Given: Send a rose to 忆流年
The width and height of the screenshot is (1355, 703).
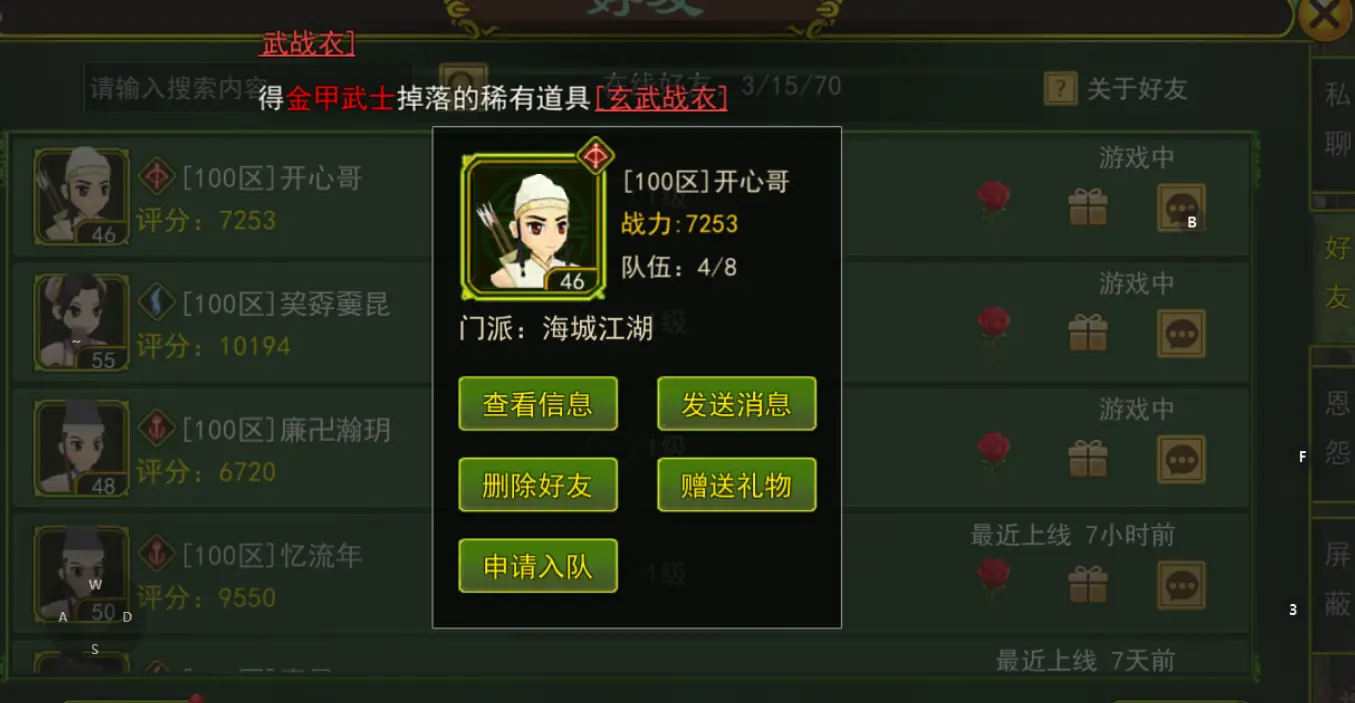Looking at the screenshot, I should [x=993, y=578].
